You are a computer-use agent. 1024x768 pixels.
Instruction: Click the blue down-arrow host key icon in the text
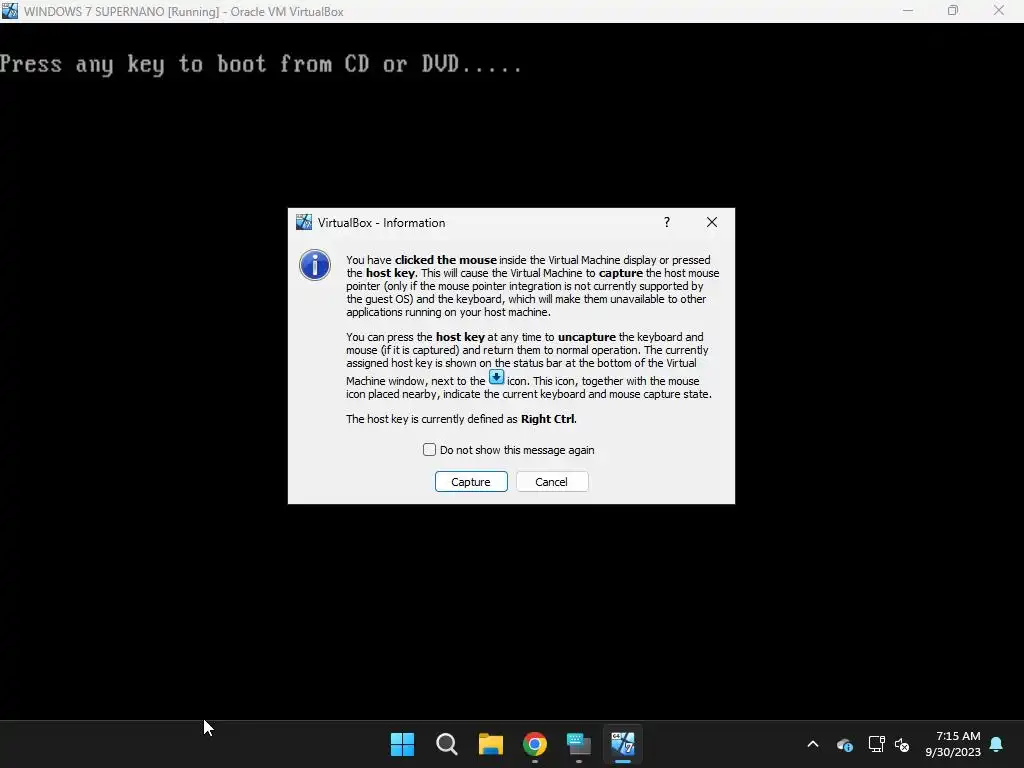[496, 377]
